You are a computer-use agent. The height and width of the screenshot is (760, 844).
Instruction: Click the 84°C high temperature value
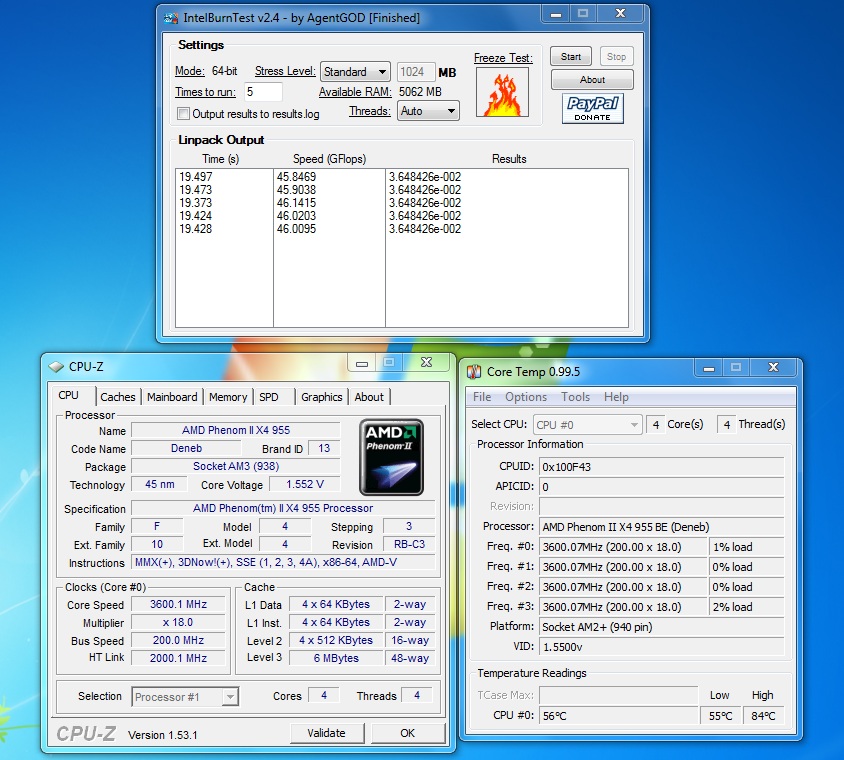coord(763,716)
